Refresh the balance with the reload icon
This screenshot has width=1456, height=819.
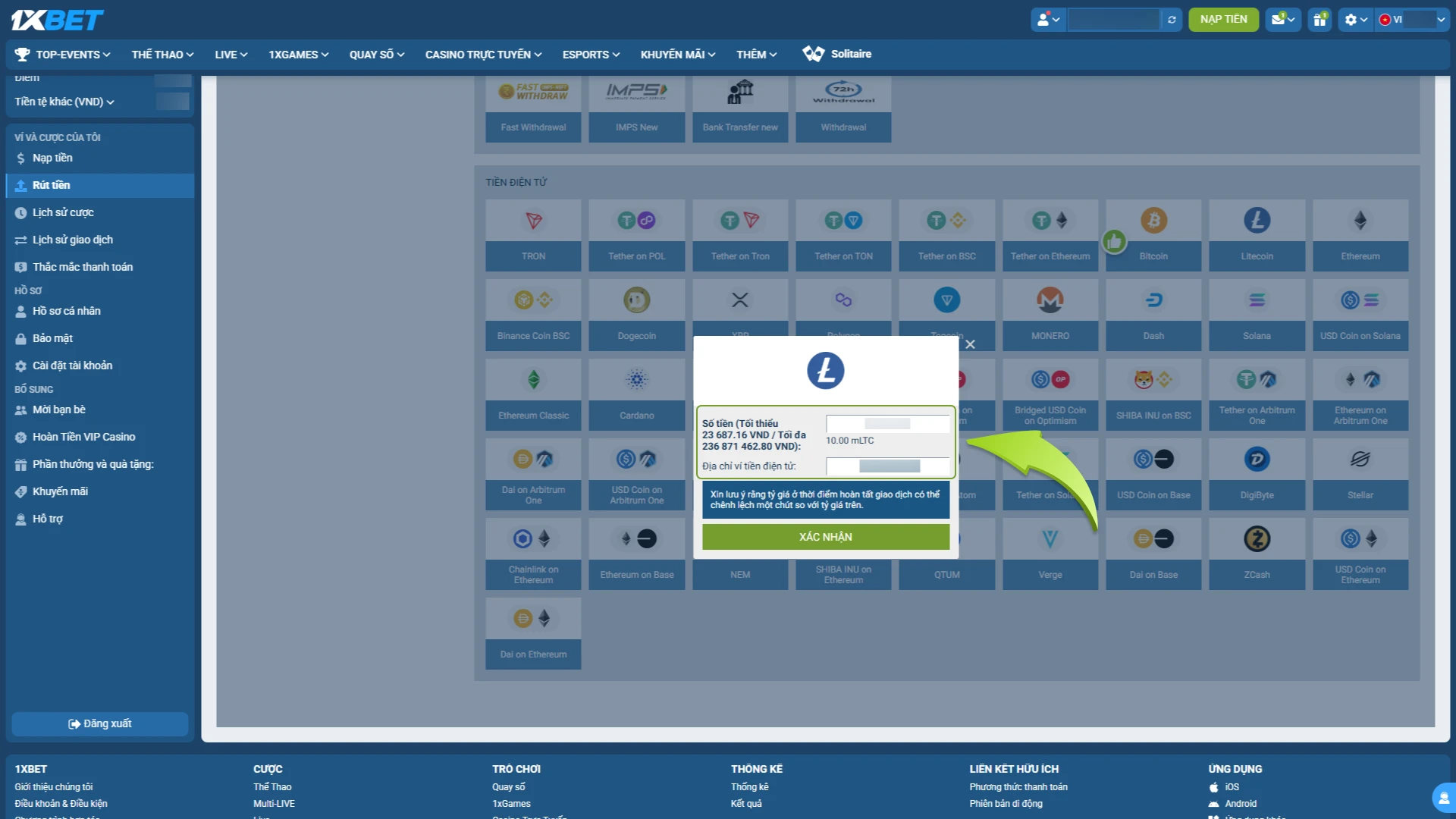1172,20
